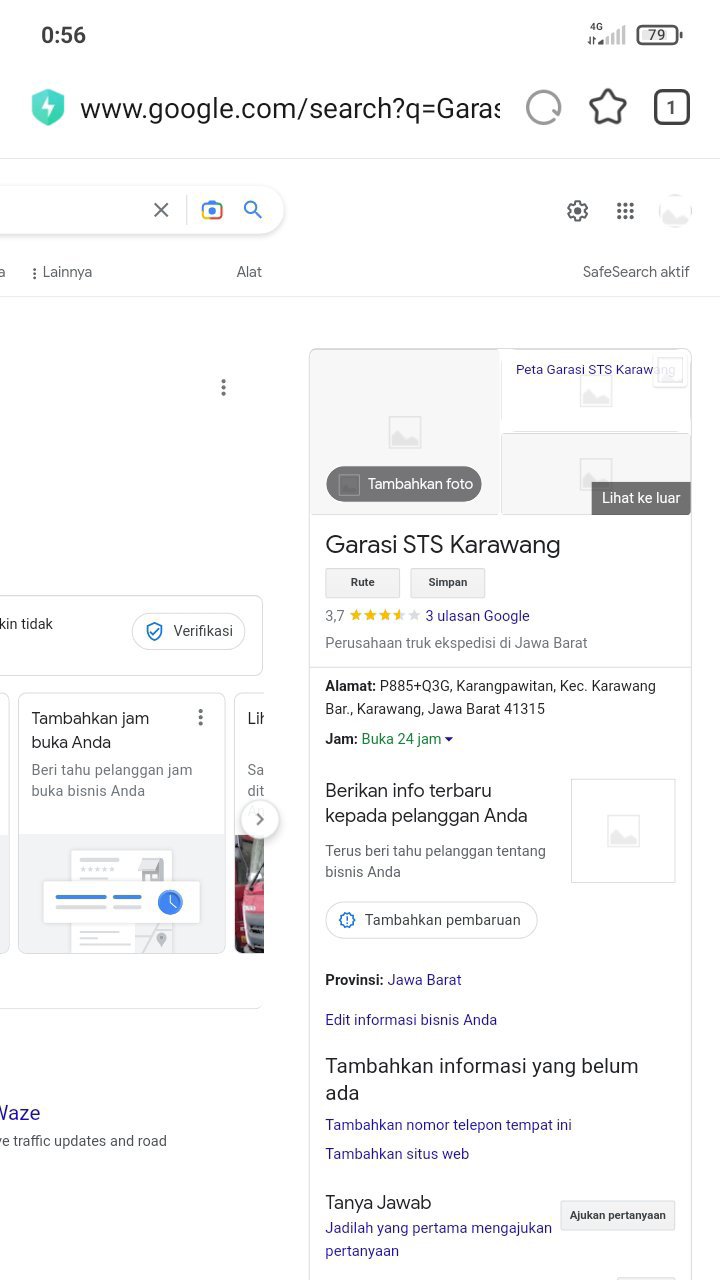Bookmark this page with star icon
The image size is (720, 1280).
(608, 107)
